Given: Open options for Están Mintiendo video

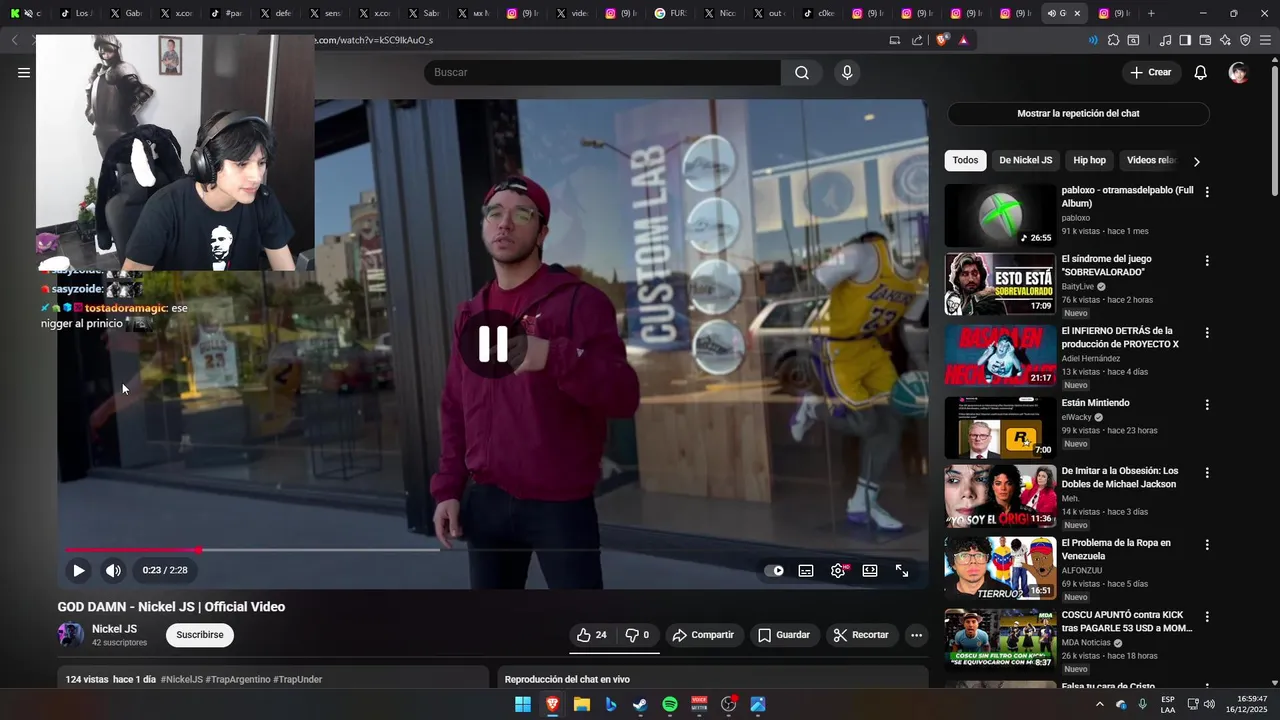Looking at the screenshot, I should [x=1207, y=404].
